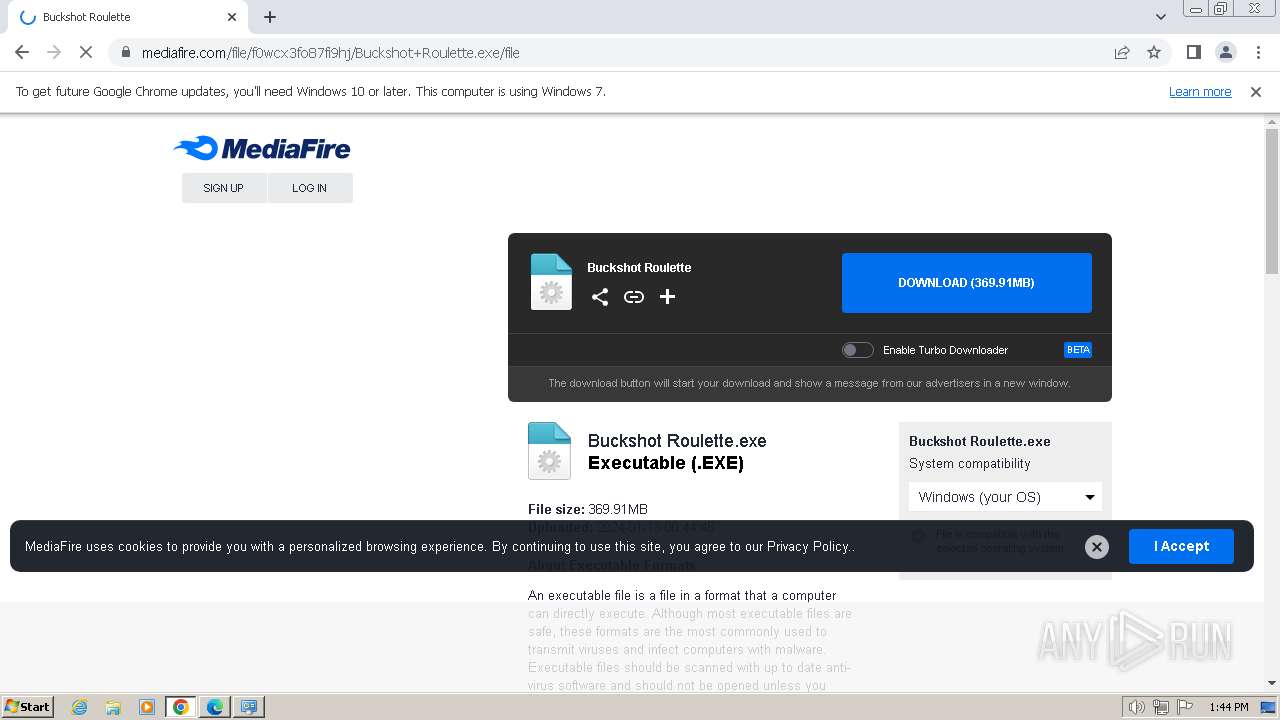Click the BETA badge
The width and height of the screenshot is (1280, 720).
click(x=1078, y=350)
